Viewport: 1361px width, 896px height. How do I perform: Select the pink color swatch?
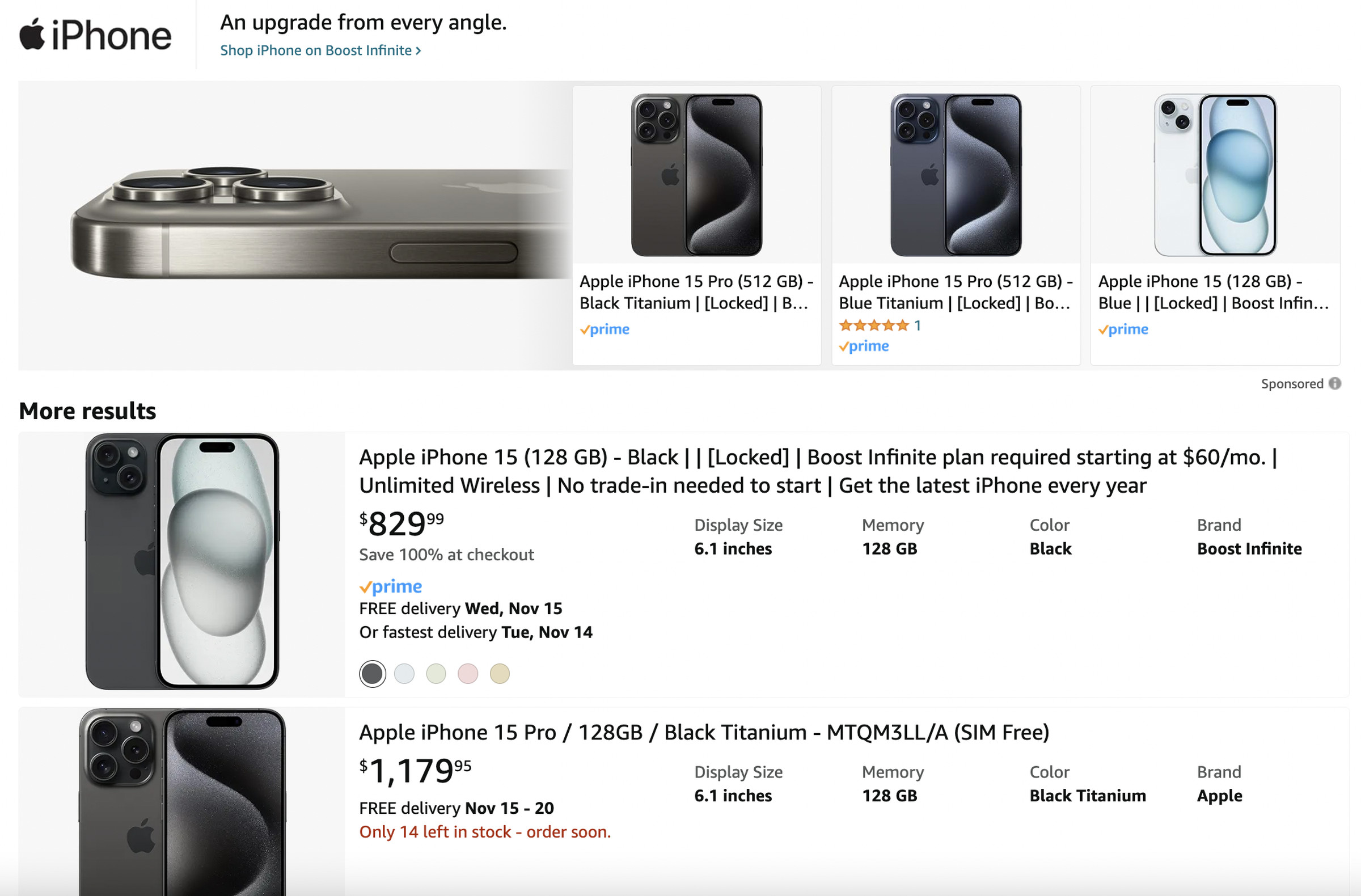point(468,674)
